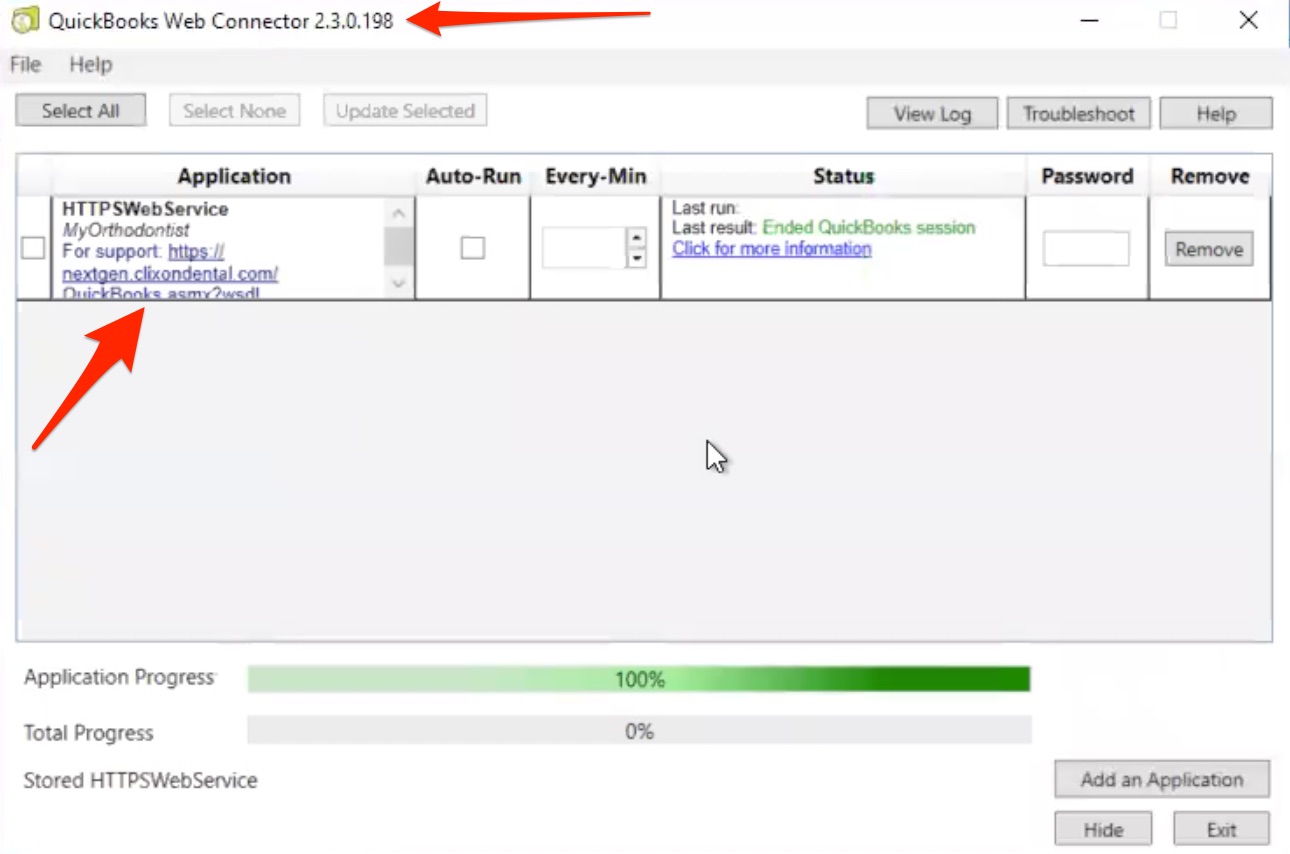Image resolution: width=1290 pixels, height=854 pixels.
Task: Close the Web Connector window
Action: [x=1248, y=20]
